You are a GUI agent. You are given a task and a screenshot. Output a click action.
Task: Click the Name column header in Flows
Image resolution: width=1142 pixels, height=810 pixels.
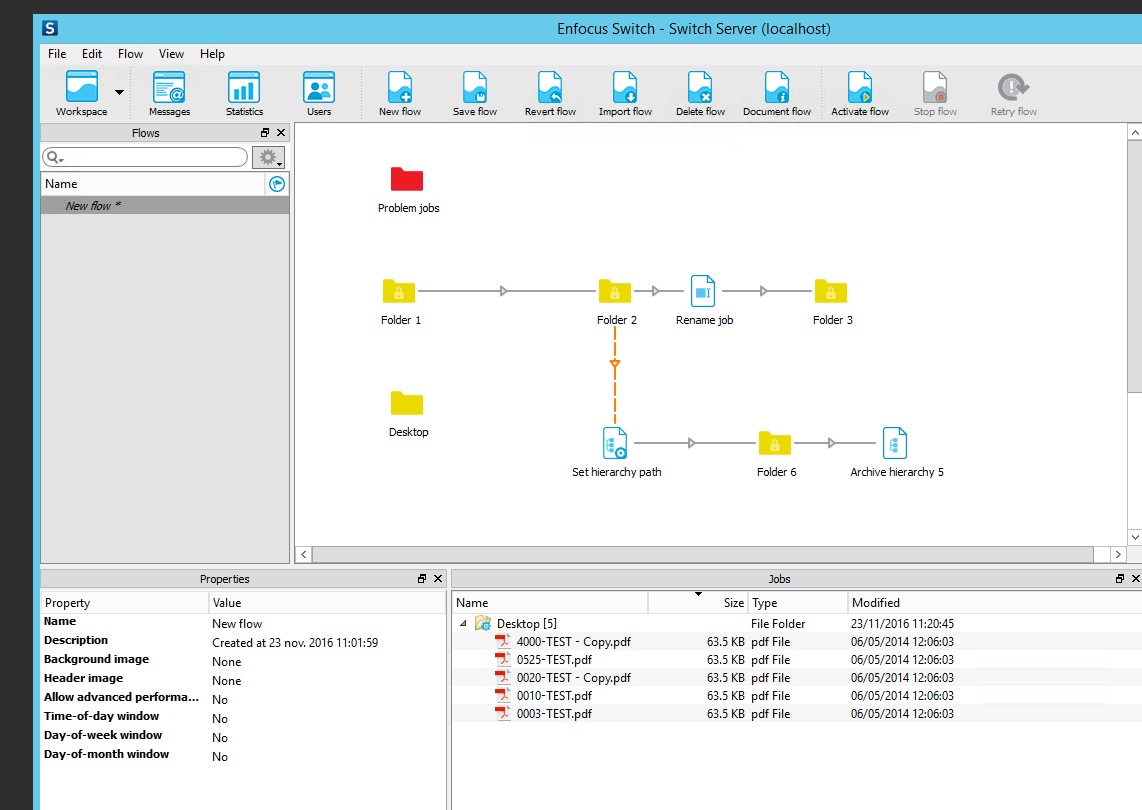point(153,184)
